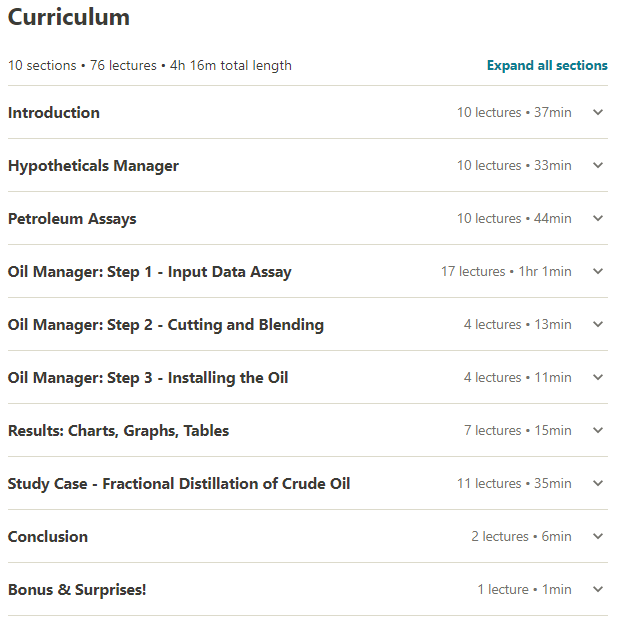The image size is (621, 623).
Task: Expand chevron for Study Case Fractional Distillation
Action: pyautogui.click(x=598, y=483)
